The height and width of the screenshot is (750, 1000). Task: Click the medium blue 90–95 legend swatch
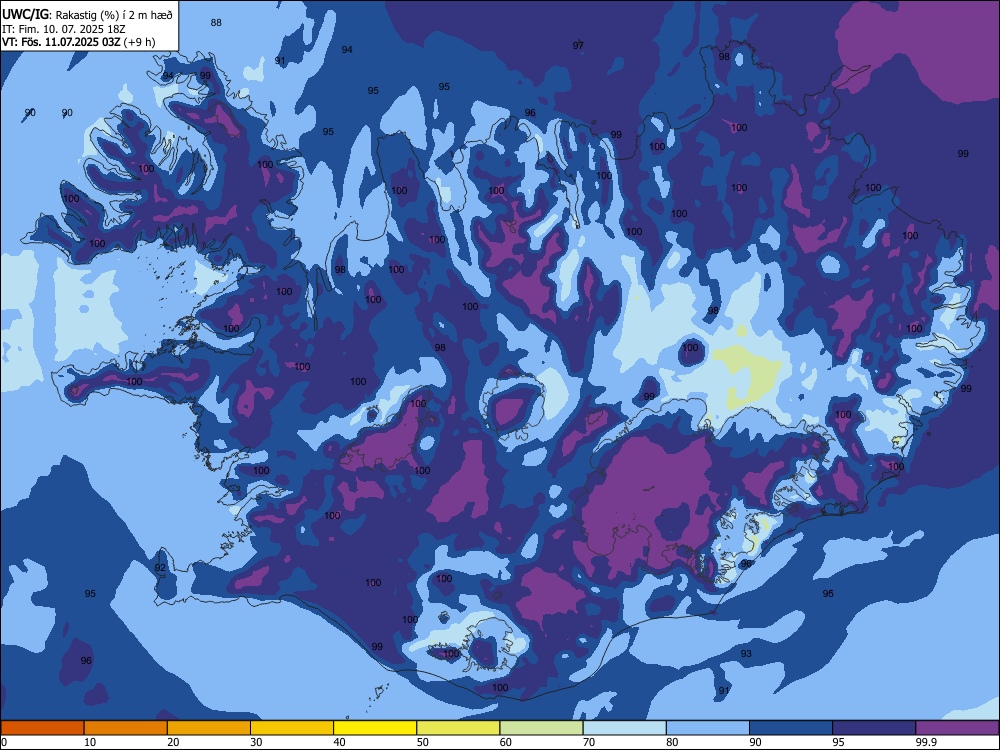791,728
